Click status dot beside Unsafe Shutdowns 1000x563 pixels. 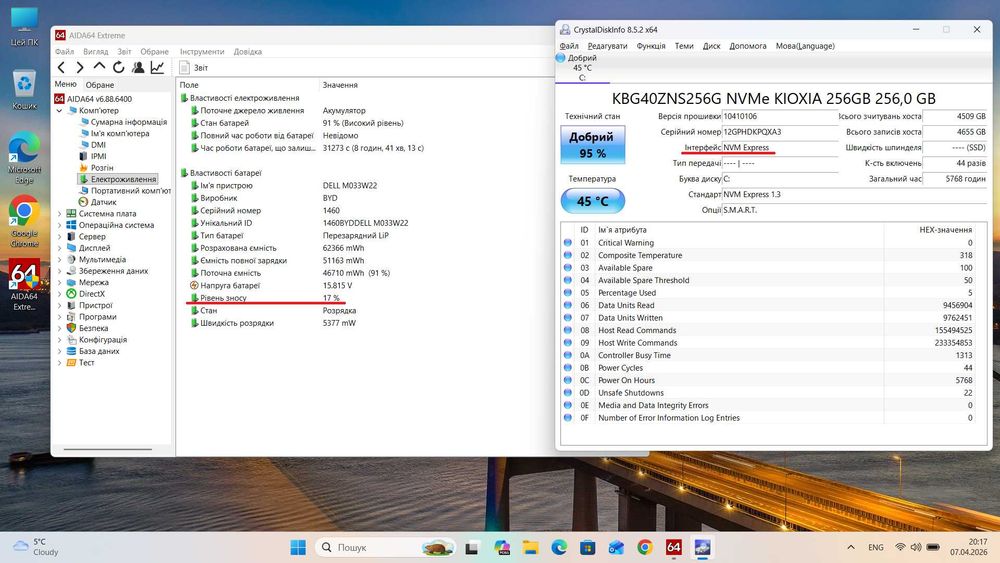tap(568, 393)
